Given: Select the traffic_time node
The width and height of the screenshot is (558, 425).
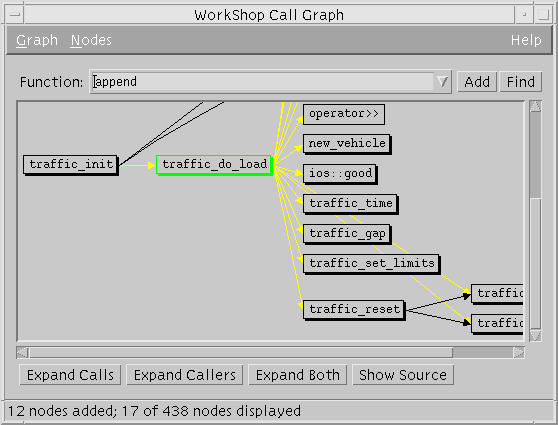Looking at the screenshot, I should pyautogui.click(x=351, y=204).
